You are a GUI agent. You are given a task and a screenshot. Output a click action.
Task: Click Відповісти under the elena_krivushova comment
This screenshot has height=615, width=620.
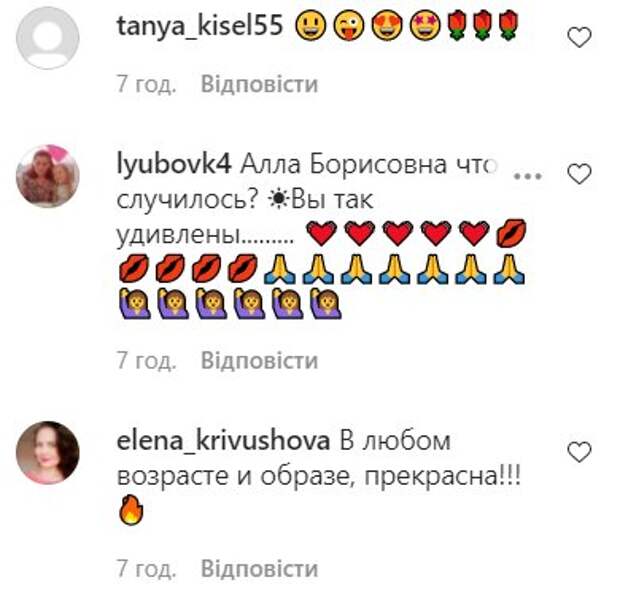click(x=259, y=569)
